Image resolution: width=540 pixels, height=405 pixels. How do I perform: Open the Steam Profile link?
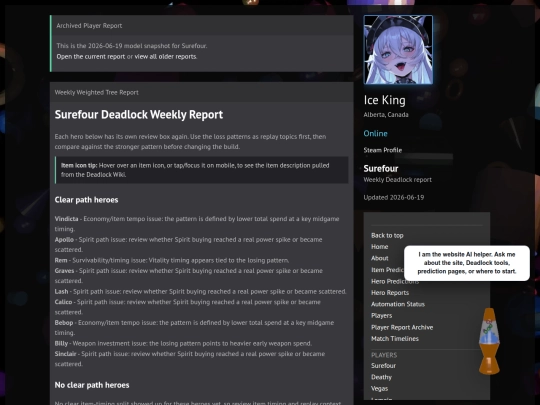coord(383,150)
